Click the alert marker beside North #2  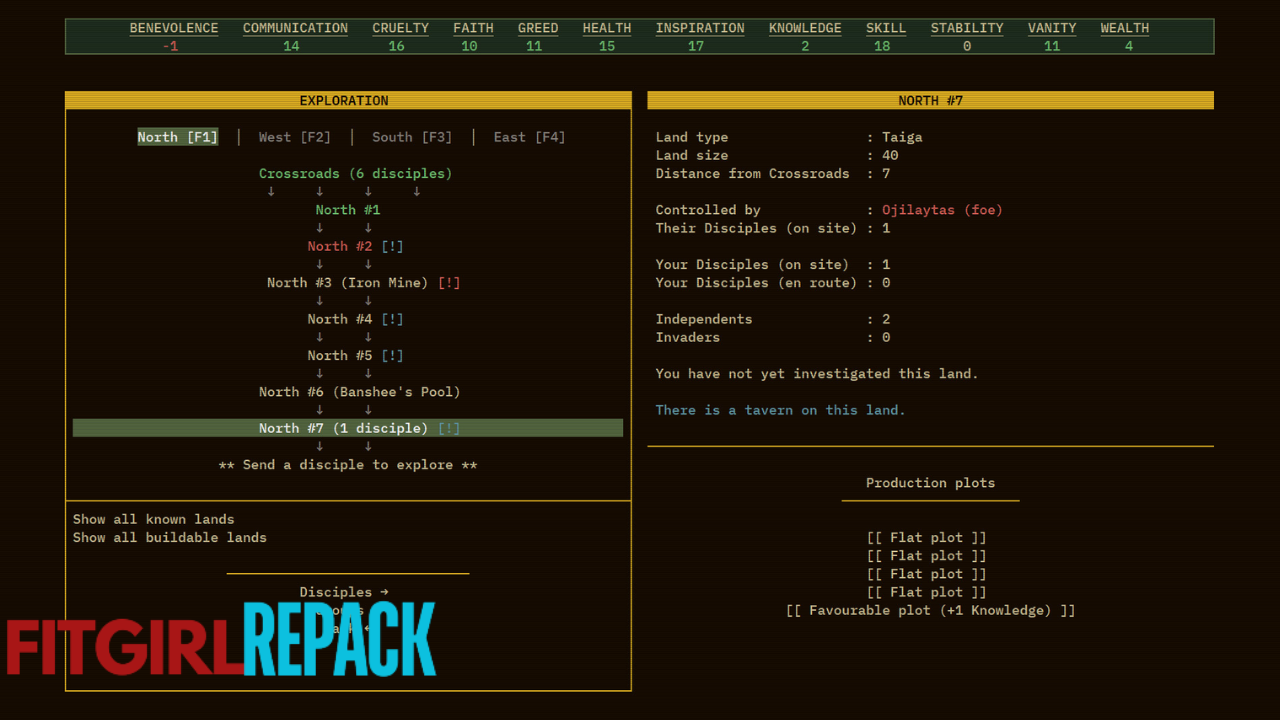point(392,246)
